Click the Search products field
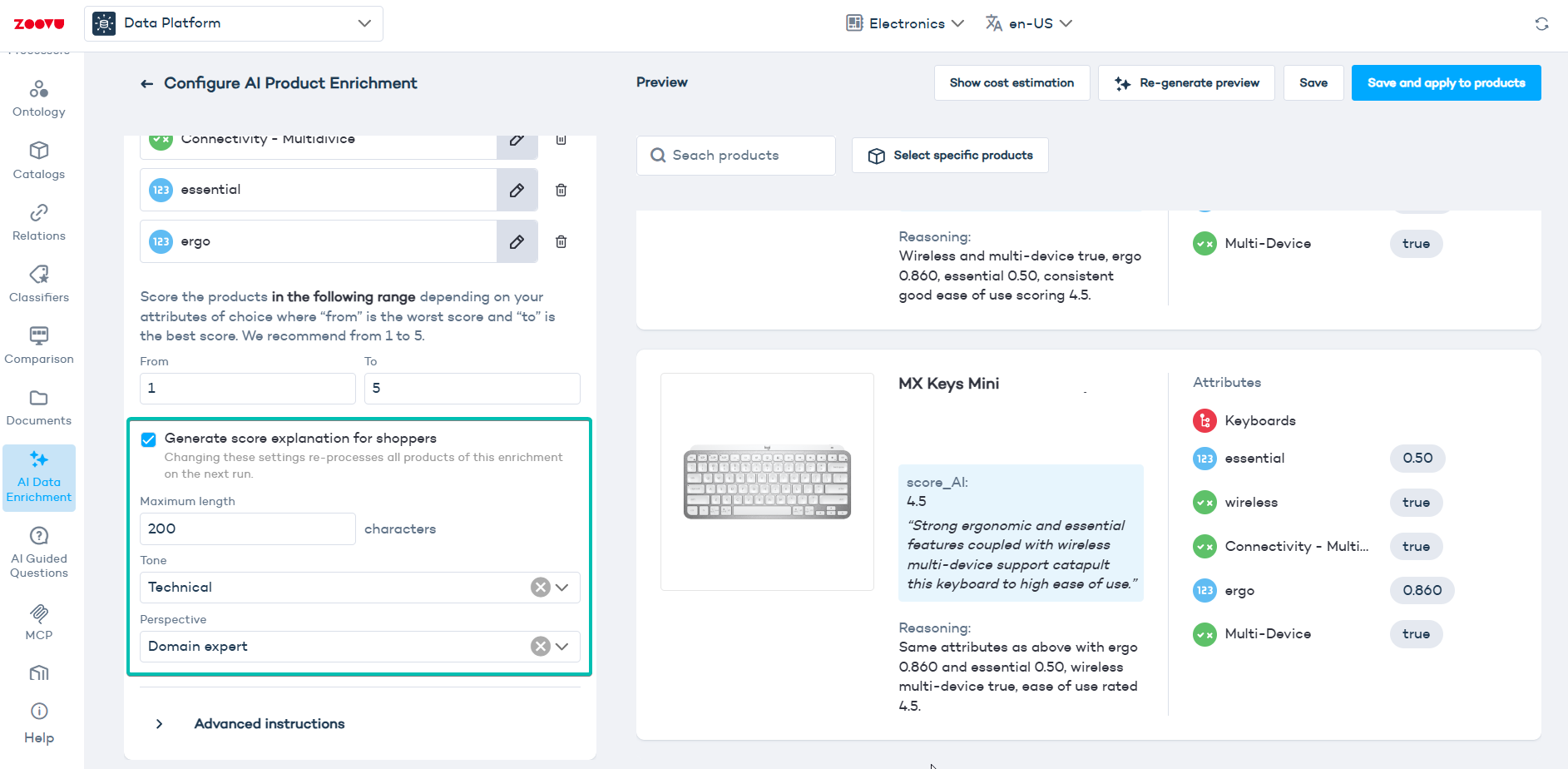The height and width of the screenshot is (769, 1568). pyautogui.click(x=736, y=156)
